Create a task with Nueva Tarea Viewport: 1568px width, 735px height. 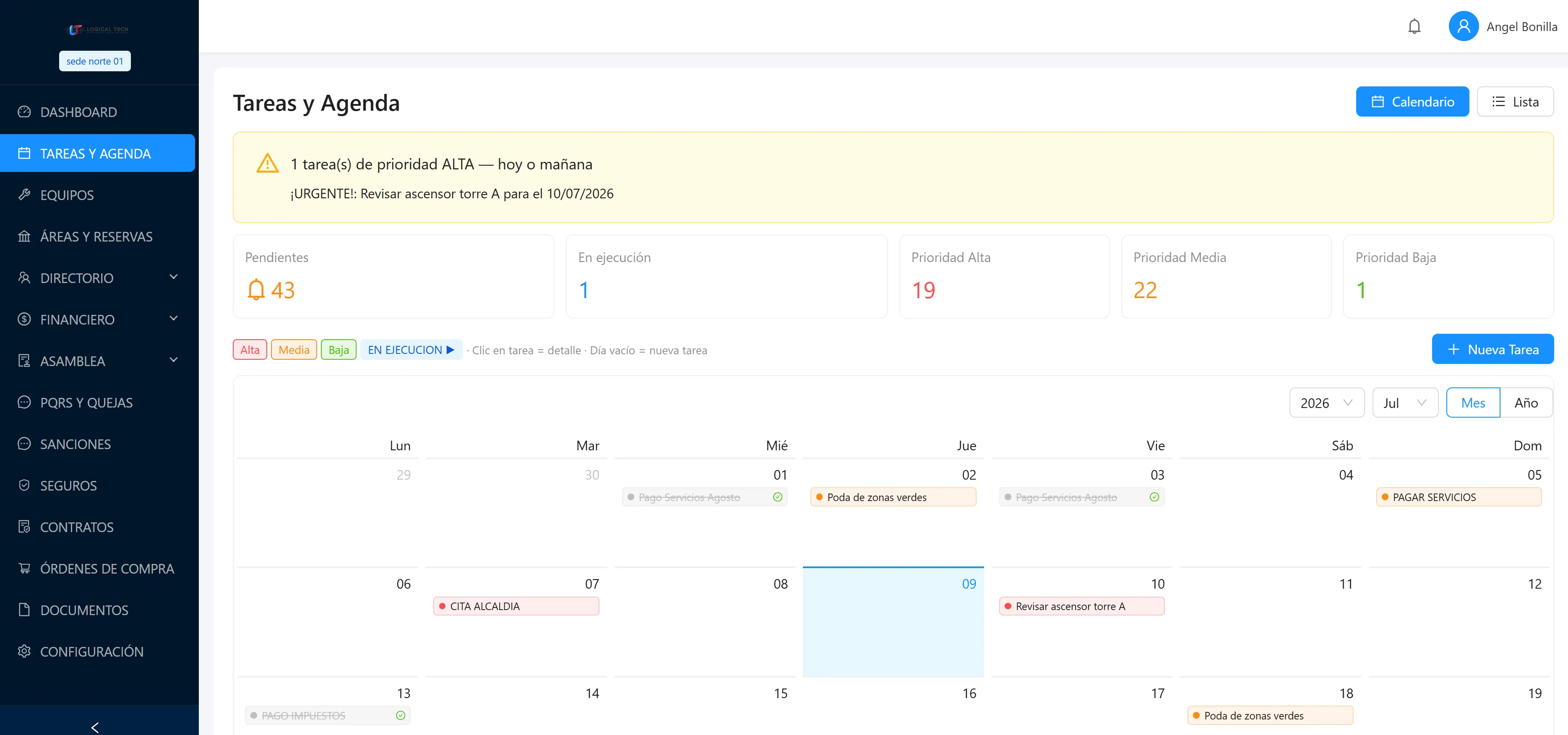point(1492,349)
